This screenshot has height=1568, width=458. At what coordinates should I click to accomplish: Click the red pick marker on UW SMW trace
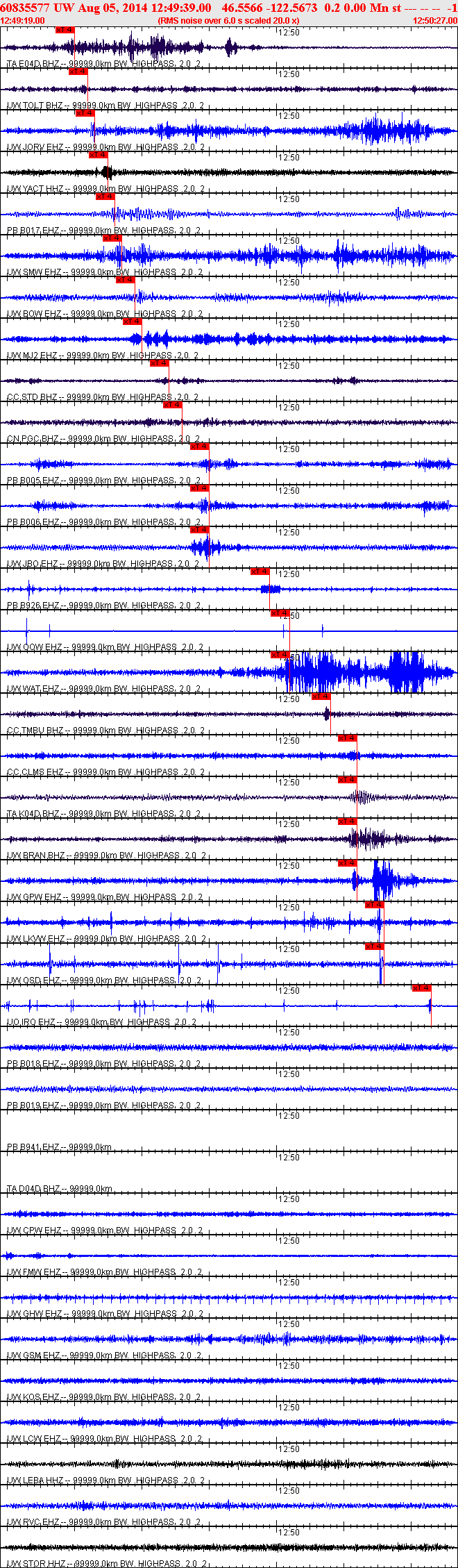pyautogui.click(x=112, y=238)
